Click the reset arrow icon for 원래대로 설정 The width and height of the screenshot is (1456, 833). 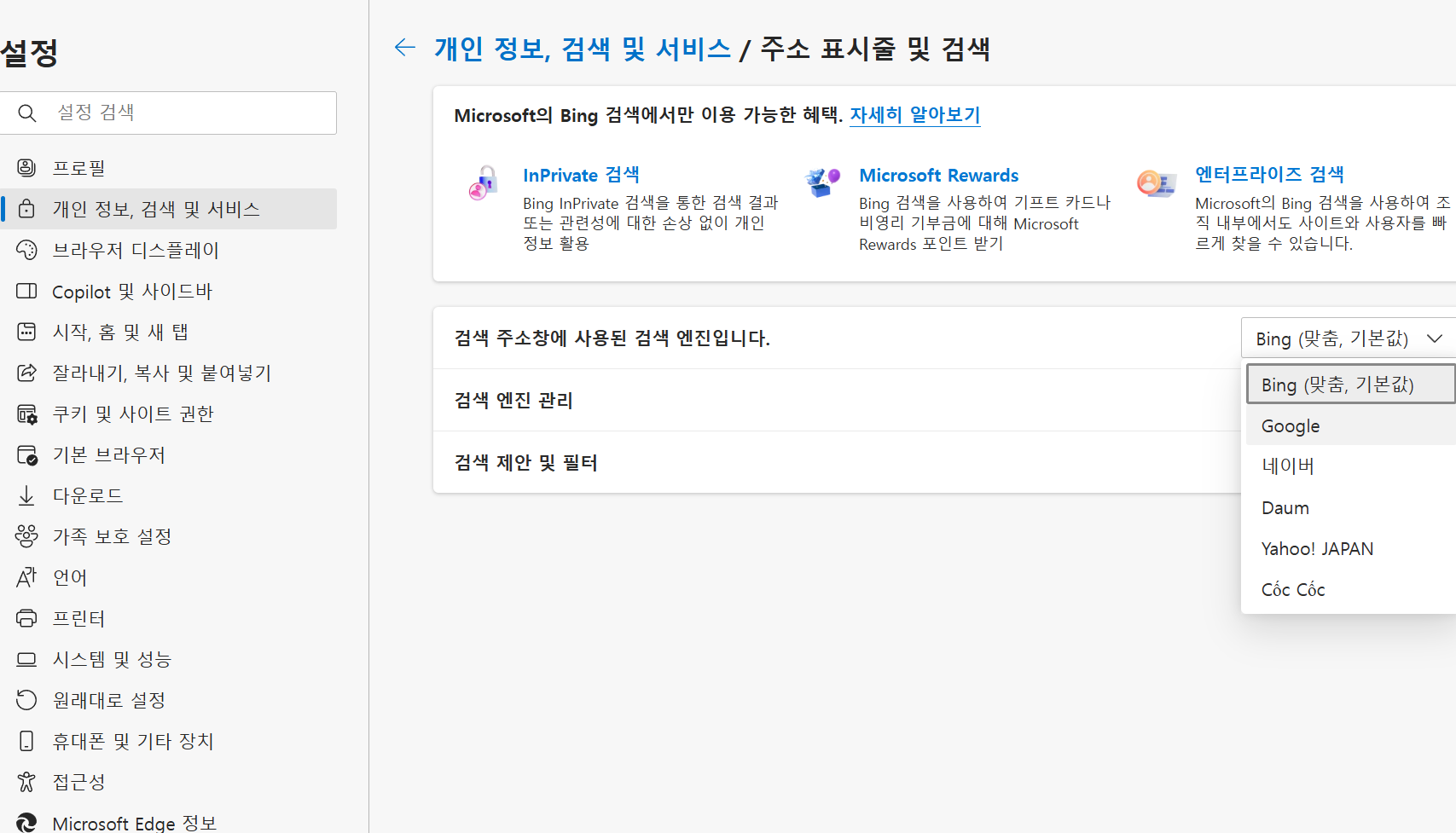(26, 700)
